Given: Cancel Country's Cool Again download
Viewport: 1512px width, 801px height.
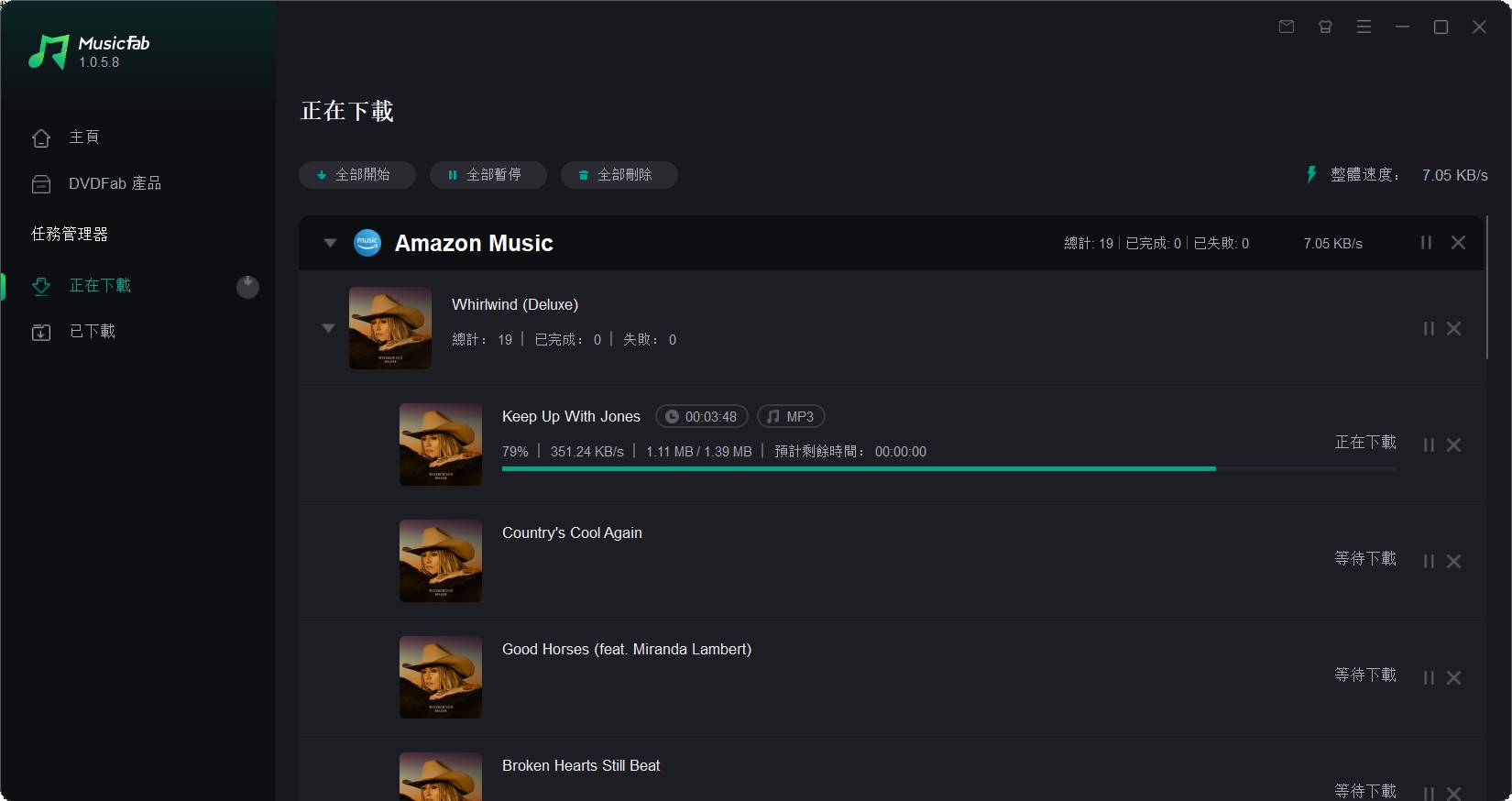Looking at the screenshot, I should (1453, 561).
